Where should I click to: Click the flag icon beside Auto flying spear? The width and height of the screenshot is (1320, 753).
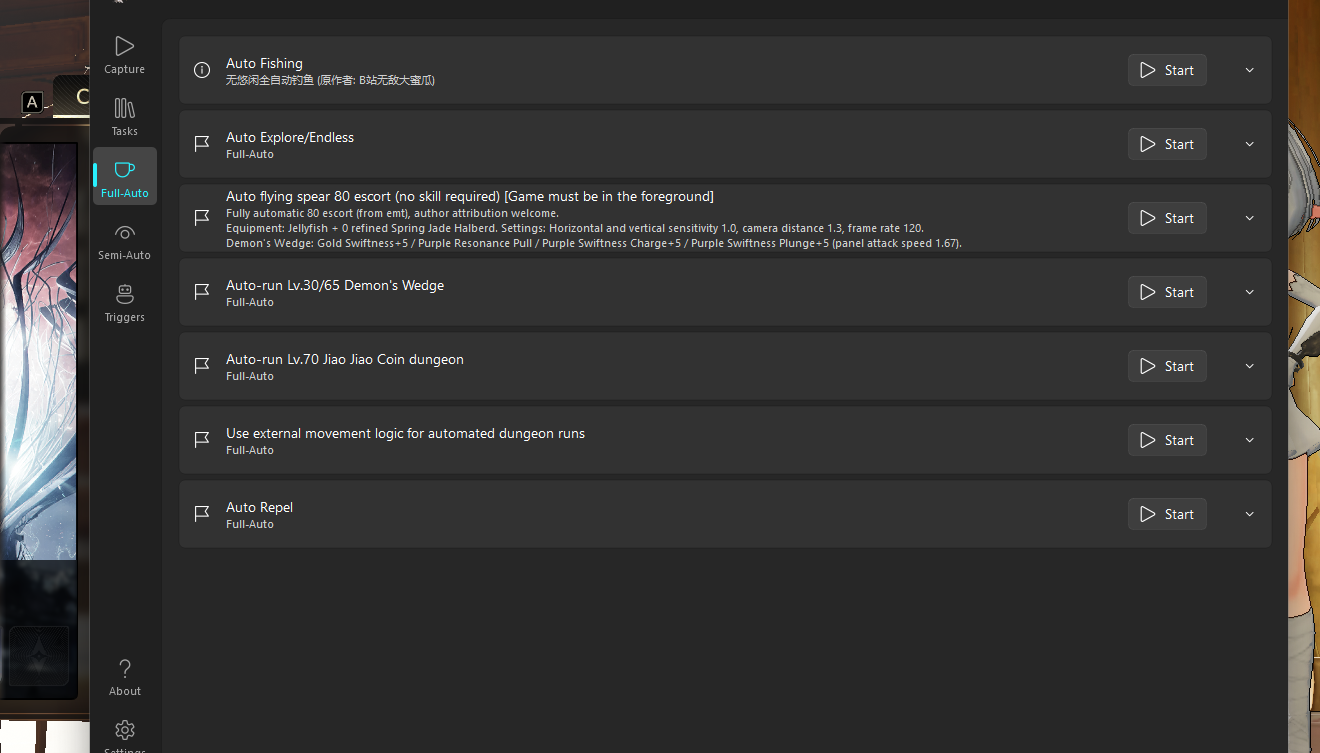pyautogui.click(x=202, y=218)
